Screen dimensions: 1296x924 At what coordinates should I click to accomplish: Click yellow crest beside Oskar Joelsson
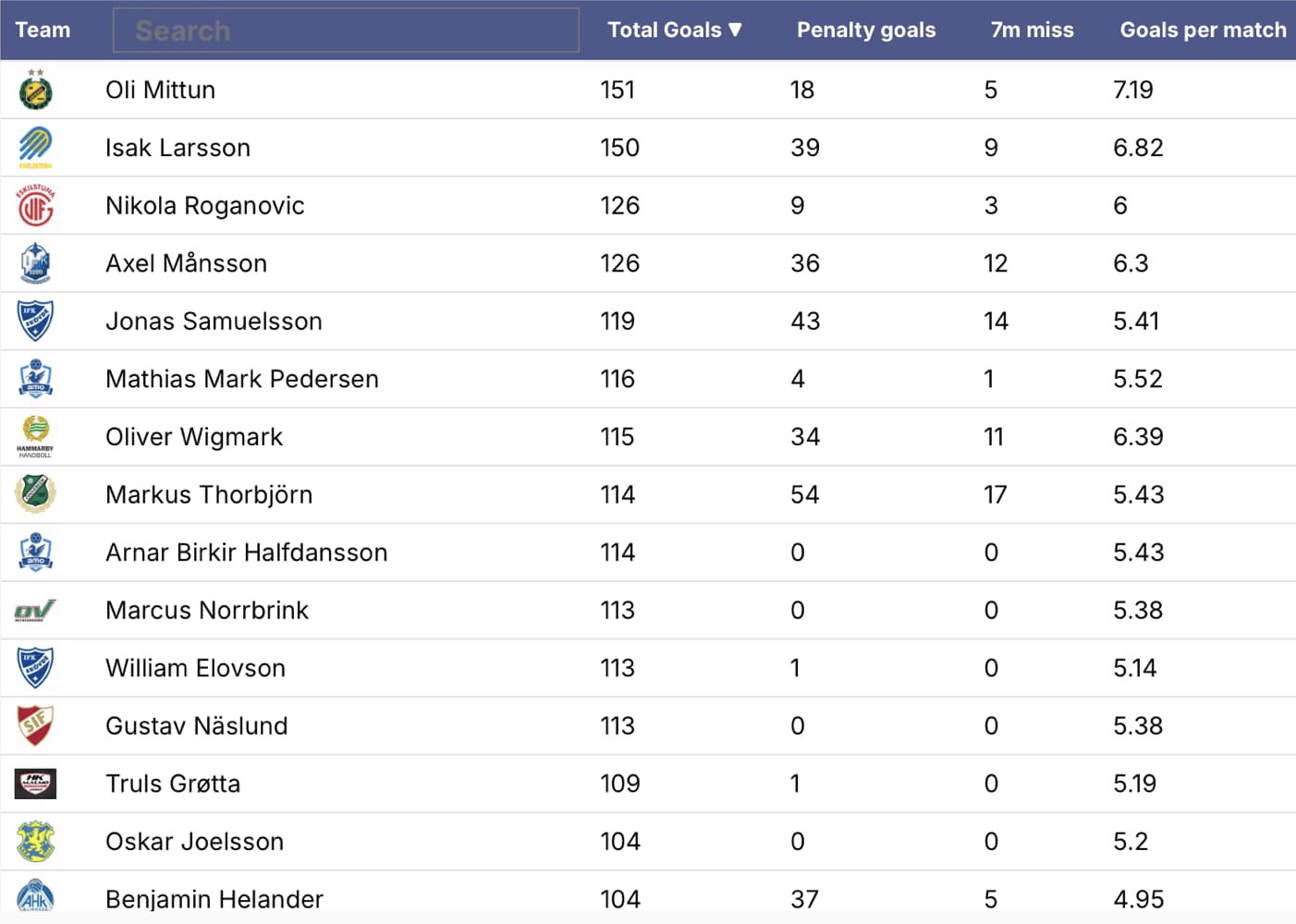36,842
